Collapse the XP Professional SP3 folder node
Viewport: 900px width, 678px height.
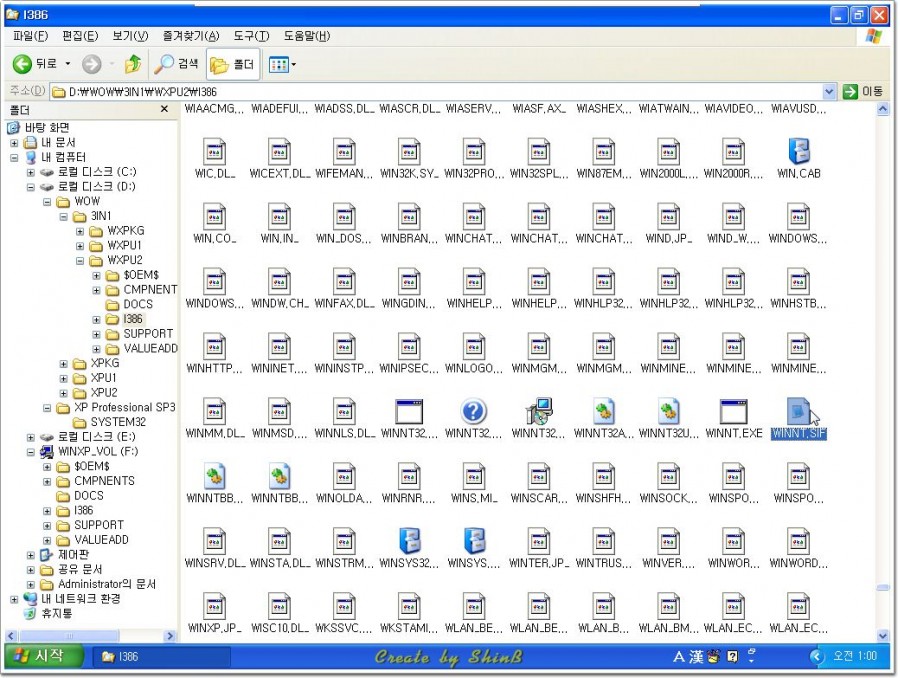[47, 408]
